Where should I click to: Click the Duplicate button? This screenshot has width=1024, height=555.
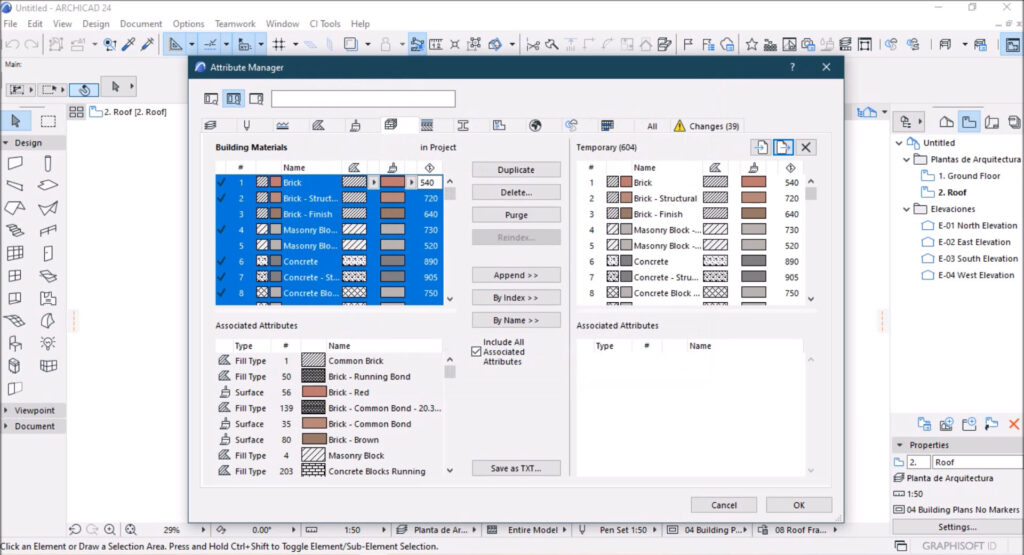tap(516, 170)
